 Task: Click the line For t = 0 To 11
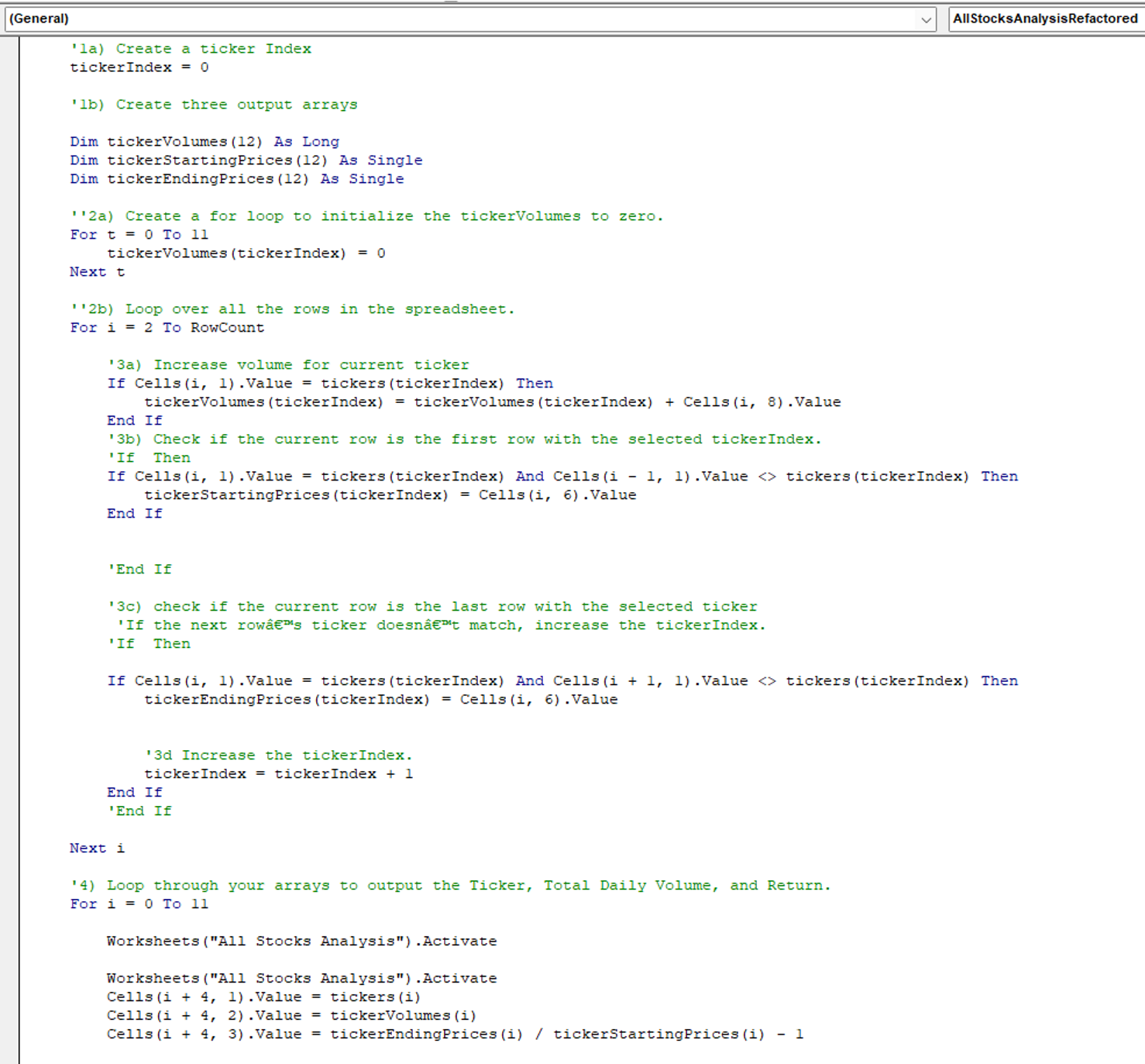(139, 235)
